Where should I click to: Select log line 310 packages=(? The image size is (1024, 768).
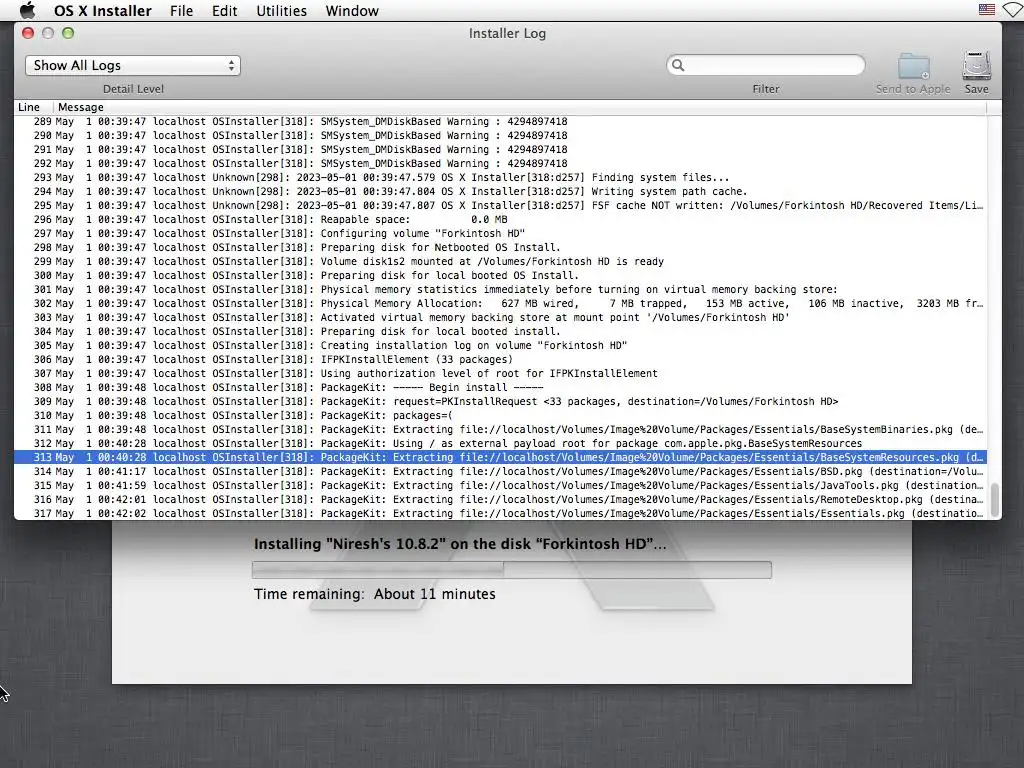500,415
